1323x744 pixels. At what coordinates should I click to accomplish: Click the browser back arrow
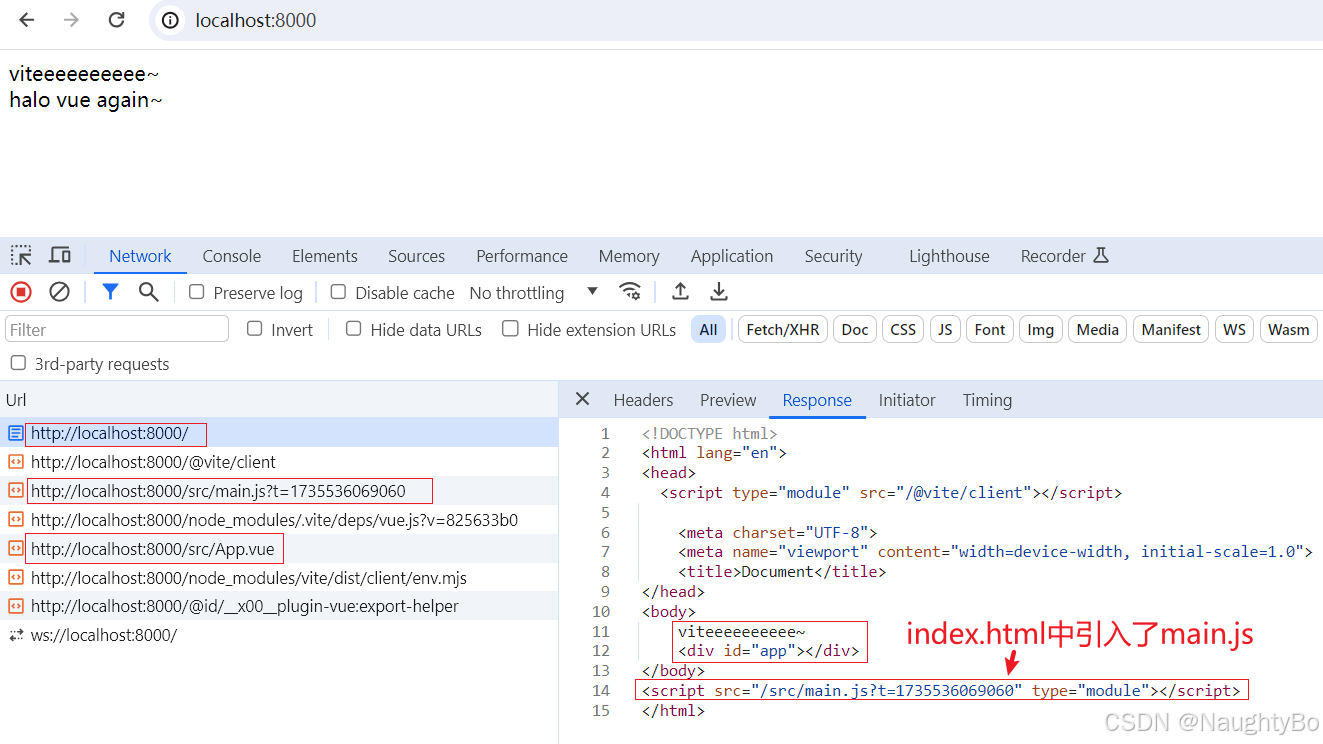pos(27,20)
